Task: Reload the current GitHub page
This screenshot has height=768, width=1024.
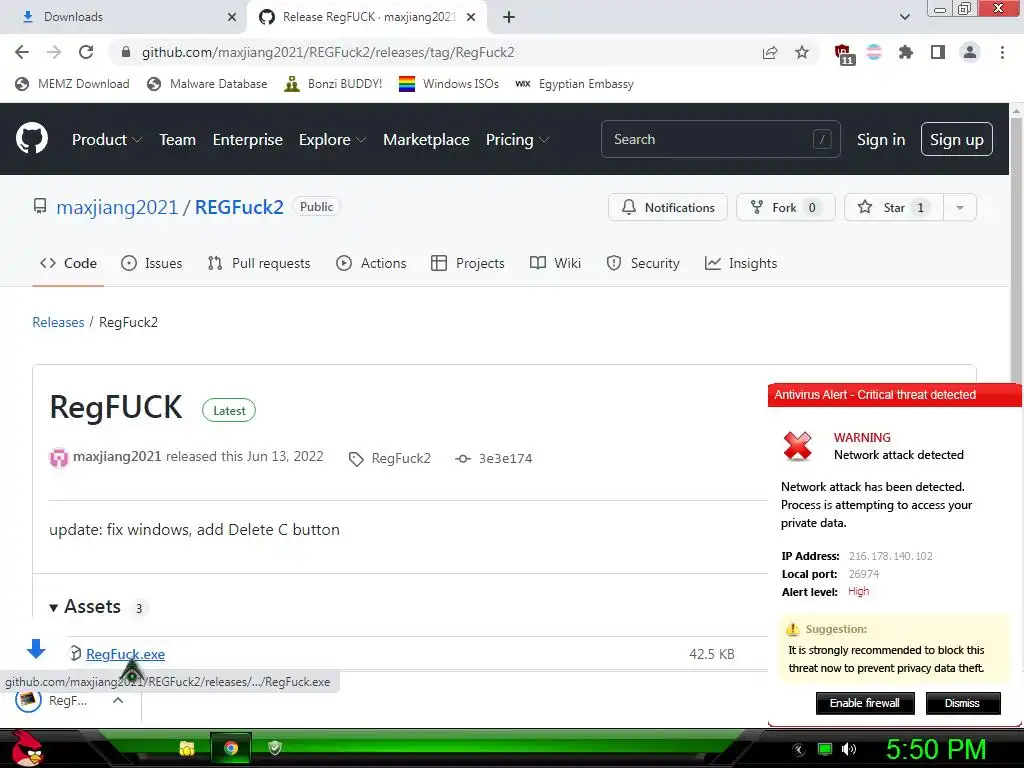Action: [x=86, y=52]
